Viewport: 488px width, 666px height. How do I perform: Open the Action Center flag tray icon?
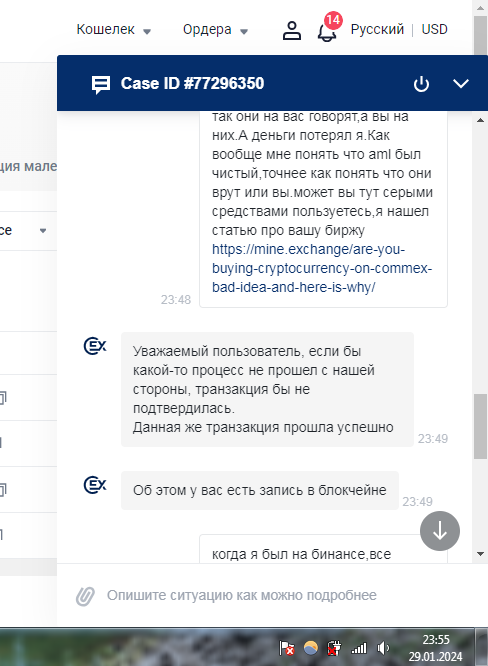coord(287,648)
